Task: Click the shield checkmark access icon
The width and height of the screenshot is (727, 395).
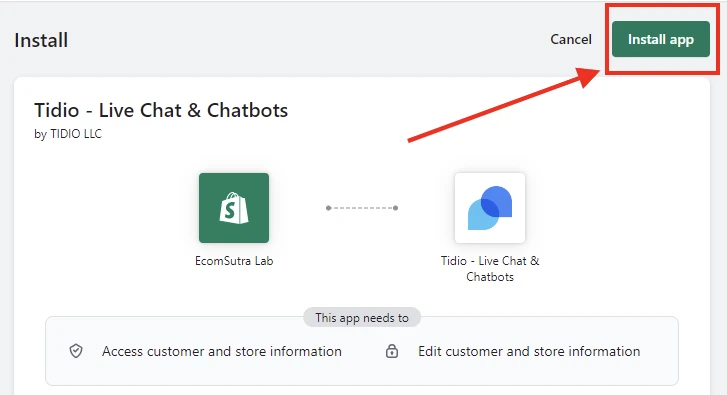Action: [76, 351]
